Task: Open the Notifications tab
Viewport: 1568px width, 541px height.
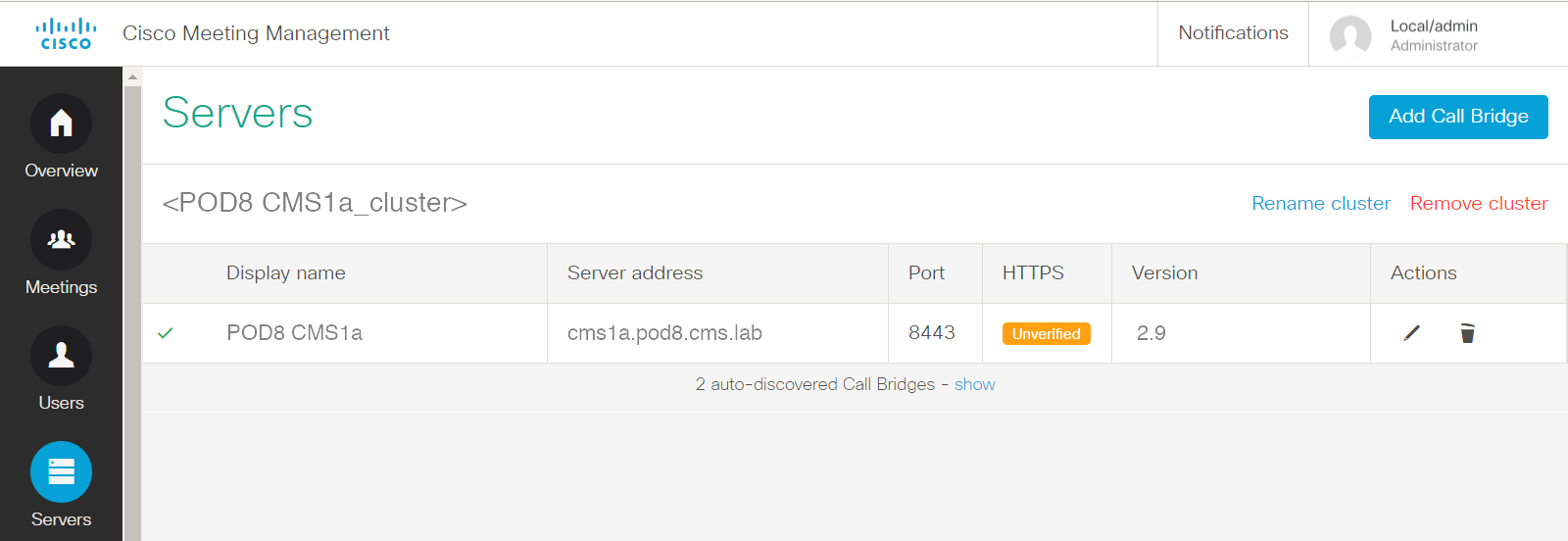Action: pyautogui.click(x=1233, y=33)
